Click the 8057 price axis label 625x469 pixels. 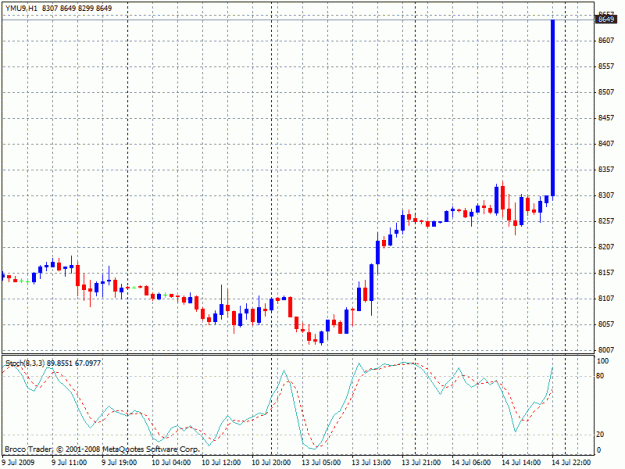coord(606,324)
